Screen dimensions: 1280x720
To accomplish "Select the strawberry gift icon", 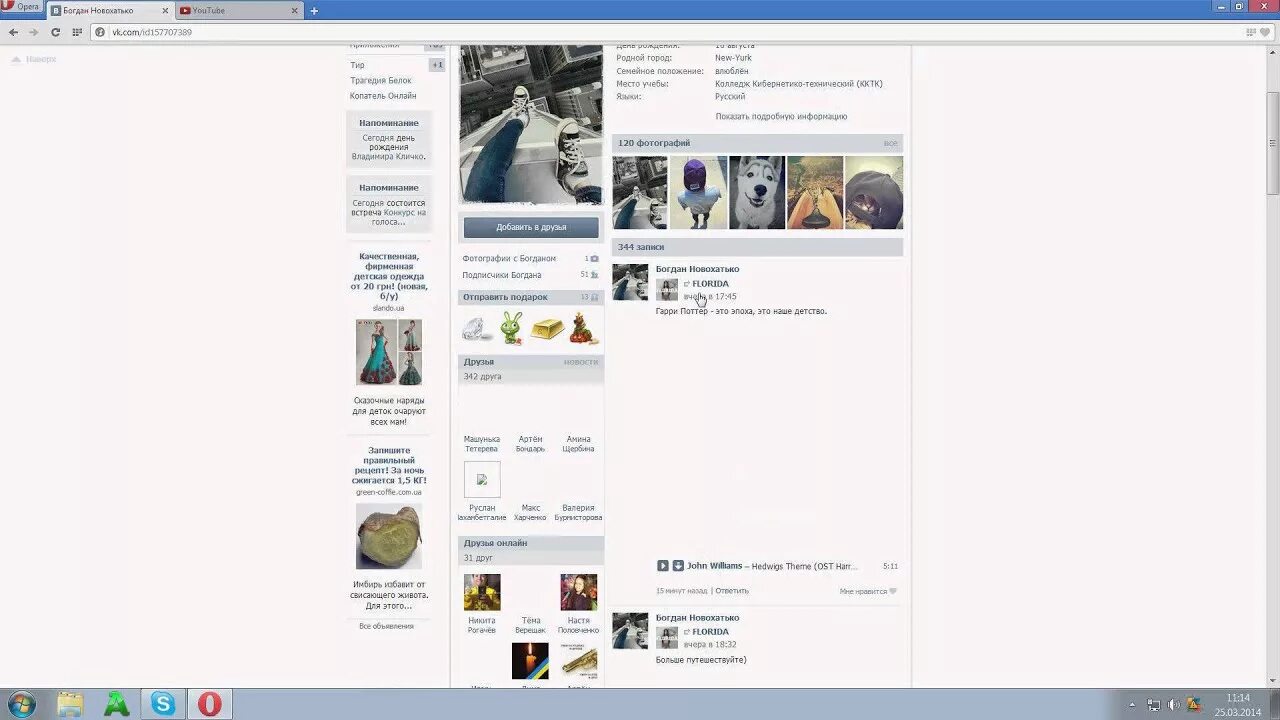I will (x=582, y=328).
